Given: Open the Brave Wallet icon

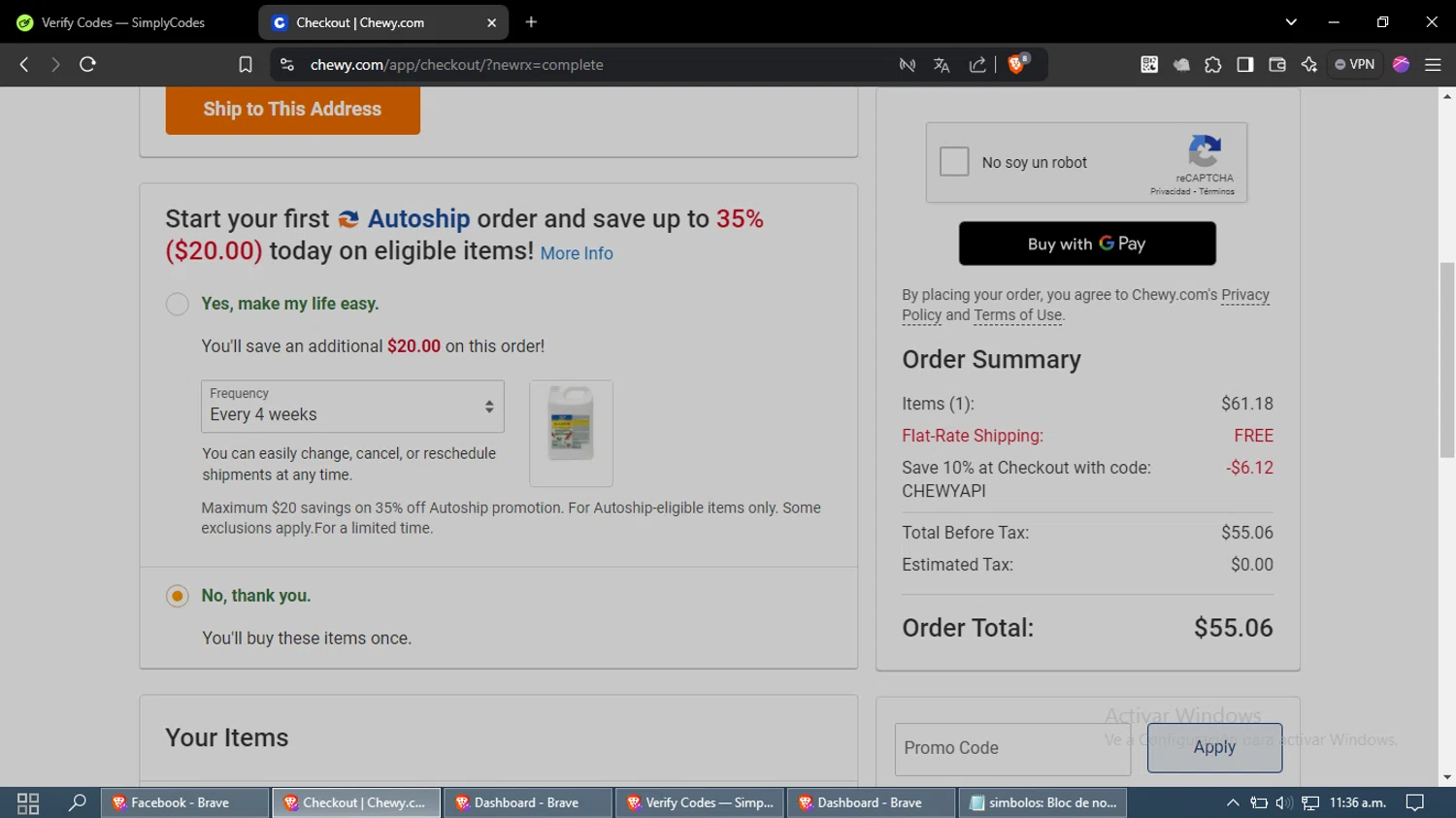Looking at the screenshot, I should [x=1277, y=65].
